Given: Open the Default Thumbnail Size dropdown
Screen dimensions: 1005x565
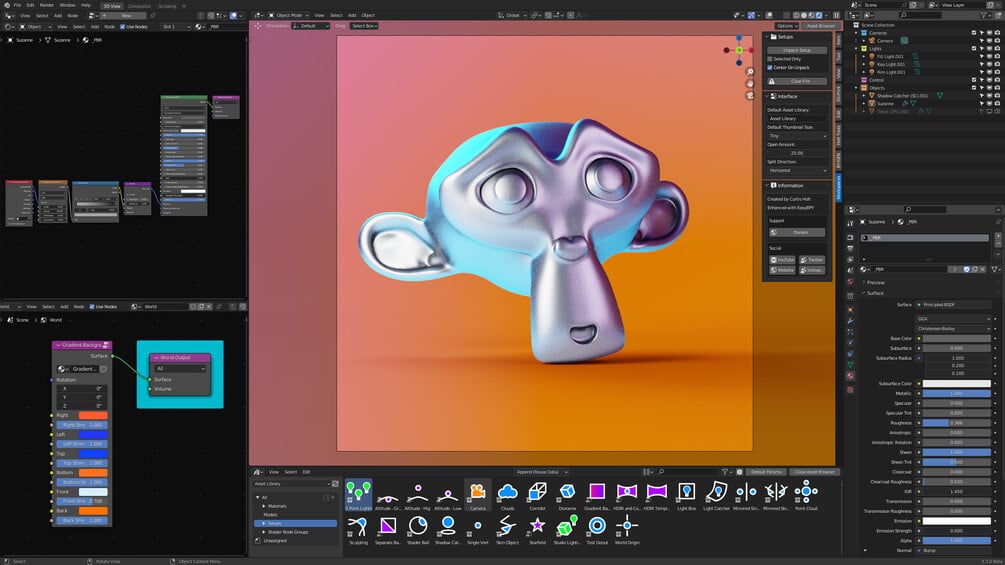Looking at the screenshot, I should pyautogui.click(x=797, y=136).
